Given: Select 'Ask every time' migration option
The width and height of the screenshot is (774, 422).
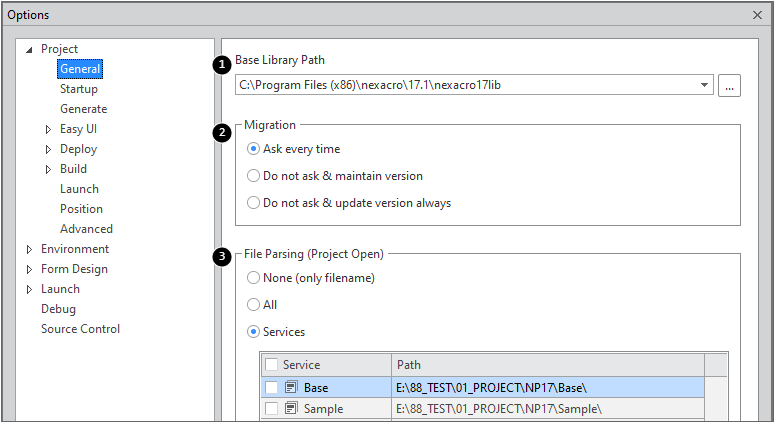Looking at the screenshot, I should tap(253, 149).
